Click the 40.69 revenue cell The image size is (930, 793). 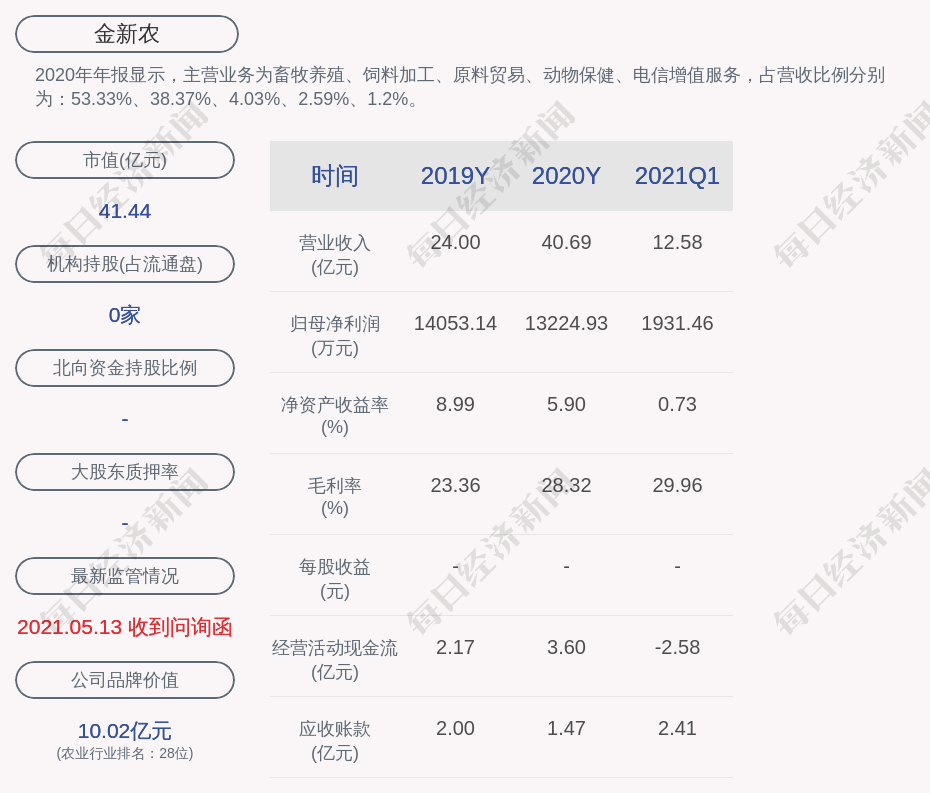coord(566,242)
